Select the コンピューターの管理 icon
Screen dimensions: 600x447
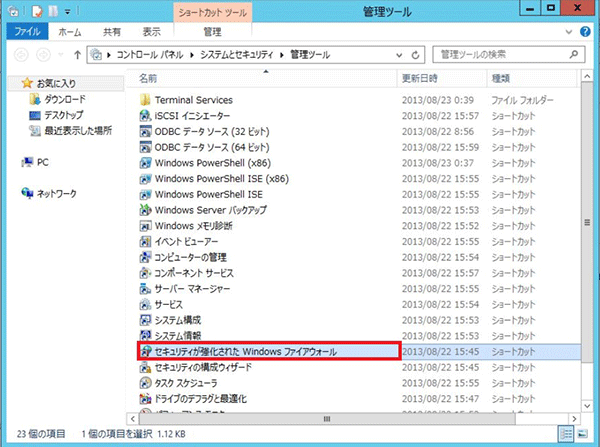point(145,257)
